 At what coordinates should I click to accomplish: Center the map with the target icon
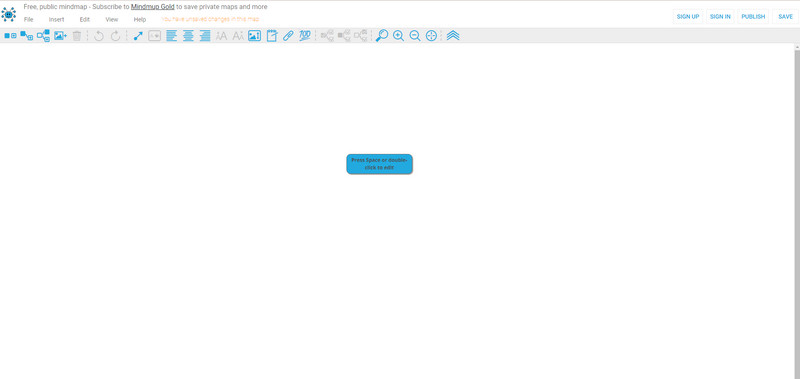(x=431, y=36)
